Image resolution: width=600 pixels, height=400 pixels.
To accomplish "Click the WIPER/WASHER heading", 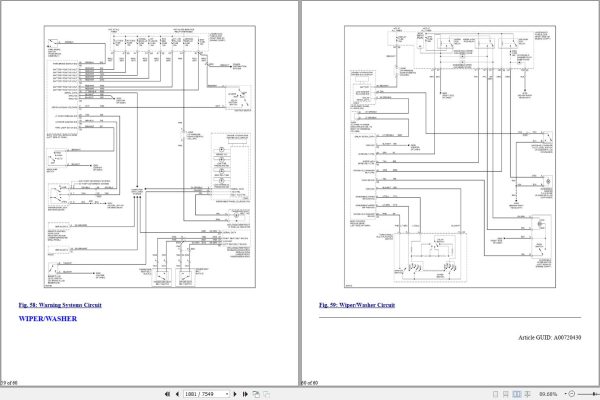I will tap(48, 318).
